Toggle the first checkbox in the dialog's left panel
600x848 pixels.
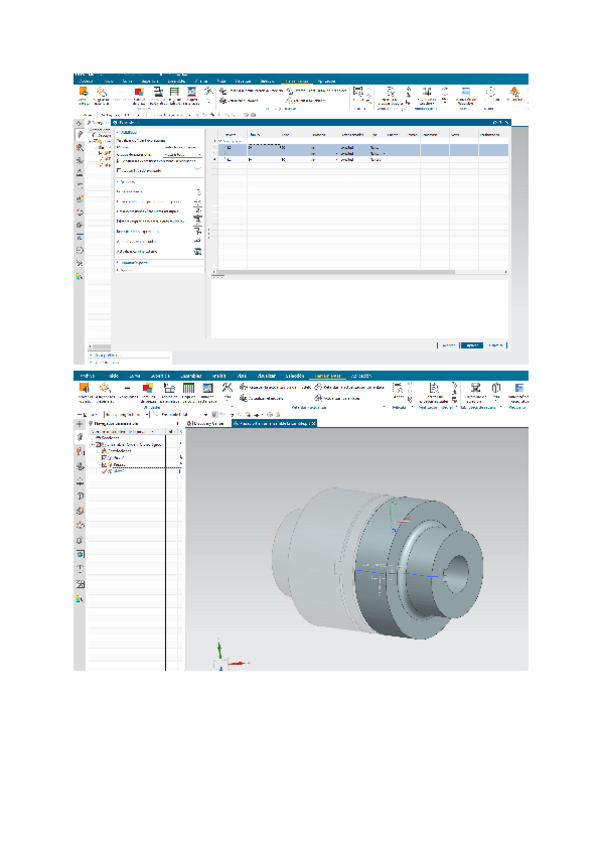[x=119, y=170]
